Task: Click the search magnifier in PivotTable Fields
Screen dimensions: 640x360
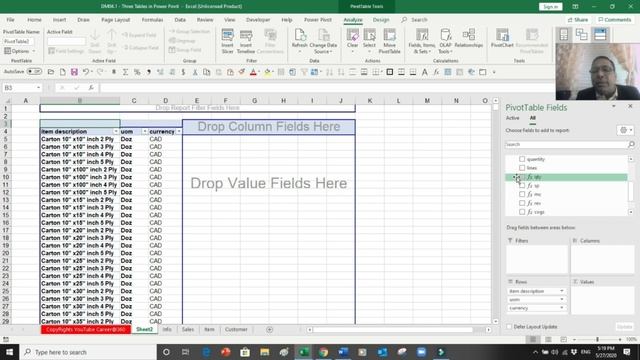Action: click(x=631, y=144)
